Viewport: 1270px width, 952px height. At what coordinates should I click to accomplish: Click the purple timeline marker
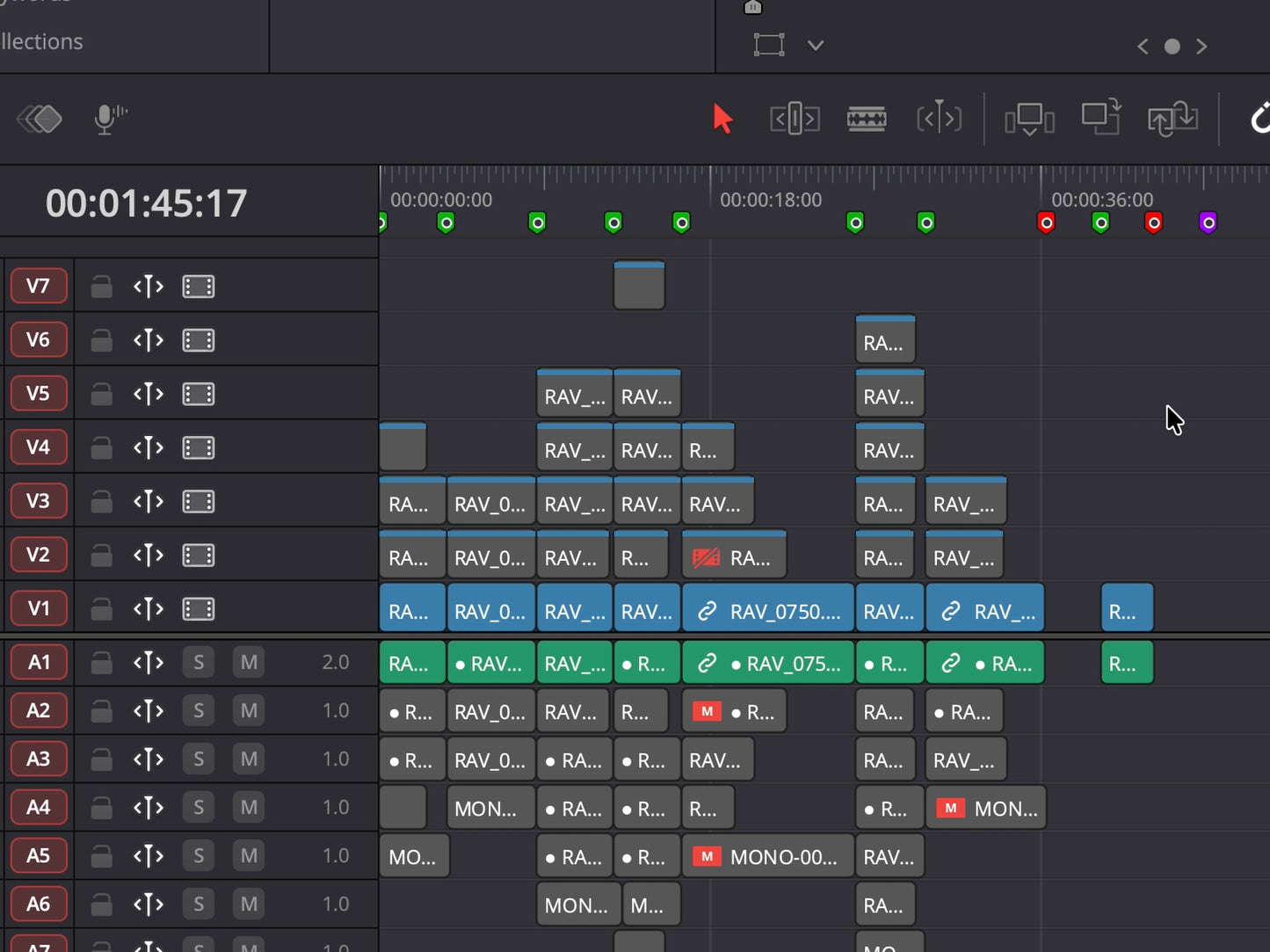1208,222
